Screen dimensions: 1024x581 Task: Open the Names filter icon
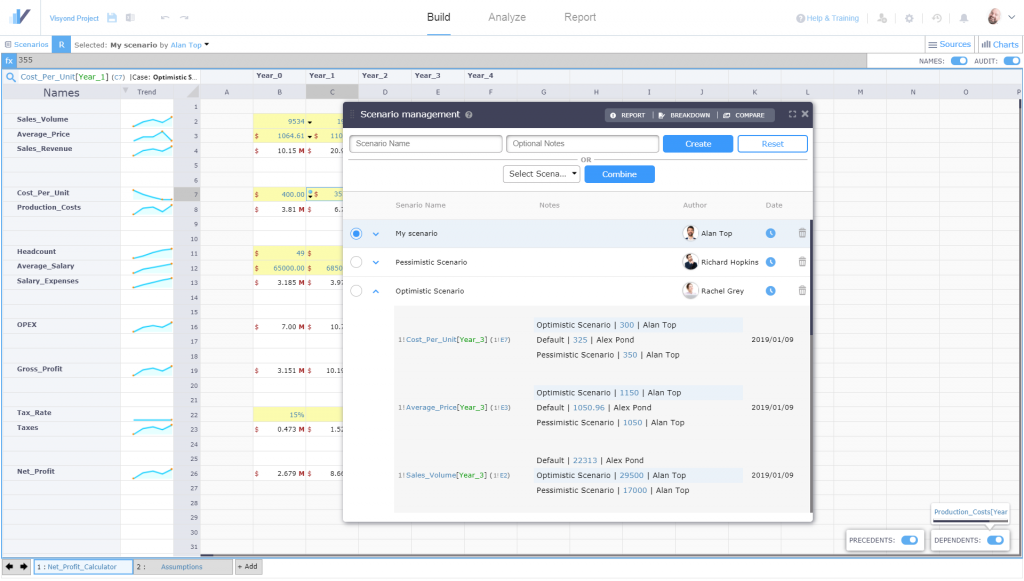click(x=125, y=91)
